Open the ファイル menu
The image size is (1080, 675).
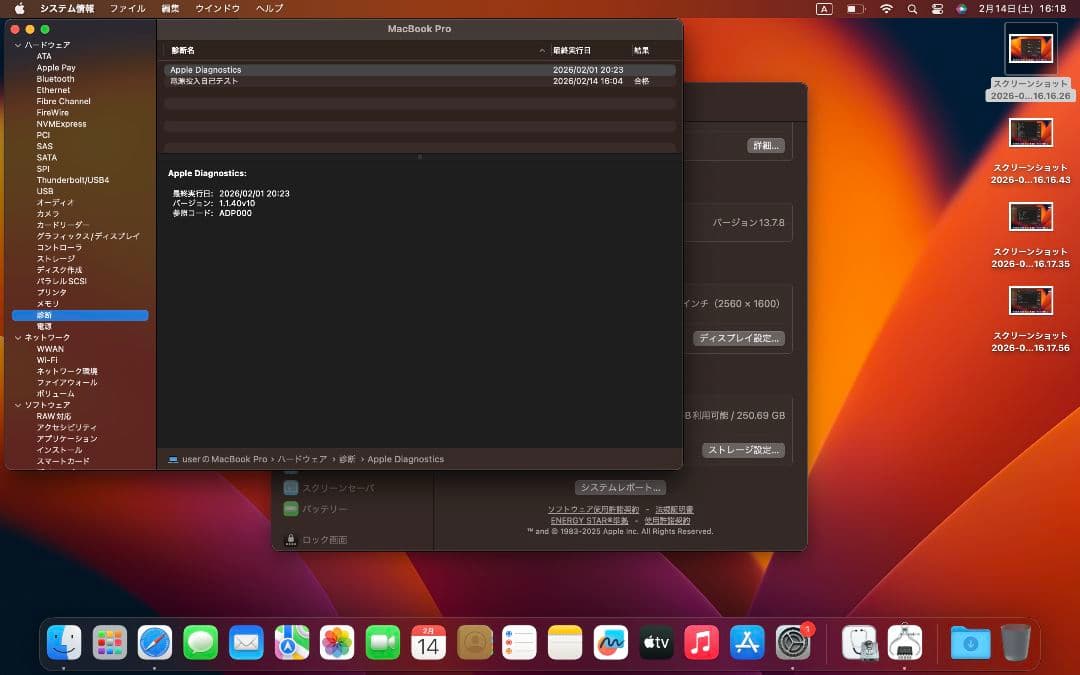pos(126,8)
